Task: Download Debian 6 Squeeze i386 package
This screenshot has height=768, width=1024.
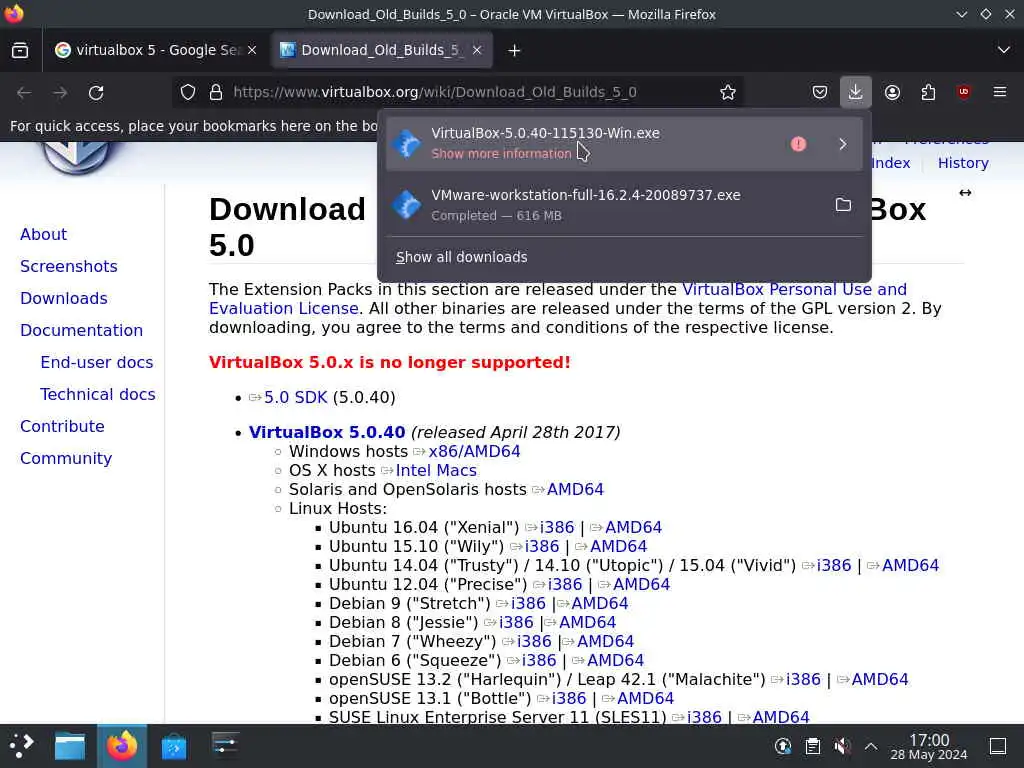Action: pos(539,660)
